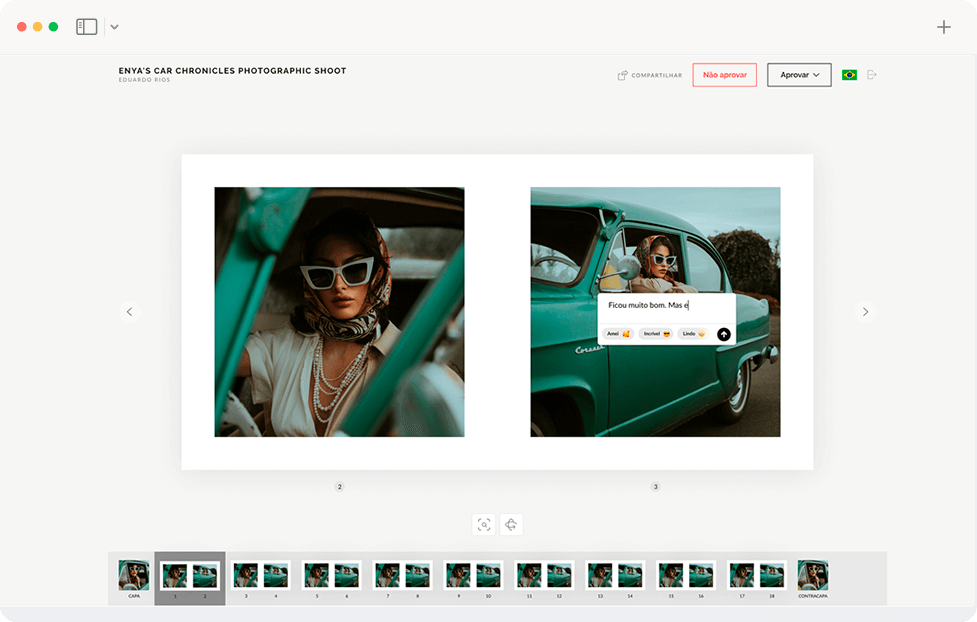Screen dimensions: 977x622
Task: Click the Compartilhar share icon
Action: (622, 75)
